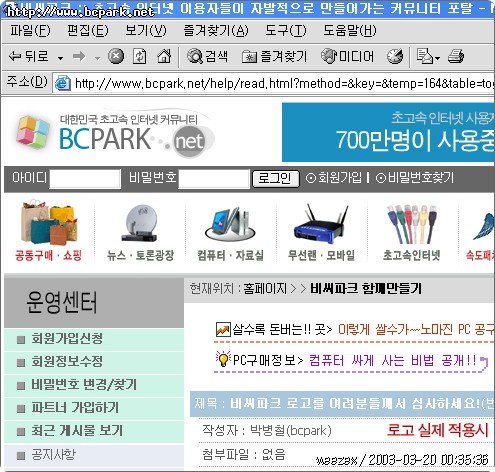This screenshot has width=495, height=472.
Task: Open the back history dropdown arrow
Action: click(60, 58)
